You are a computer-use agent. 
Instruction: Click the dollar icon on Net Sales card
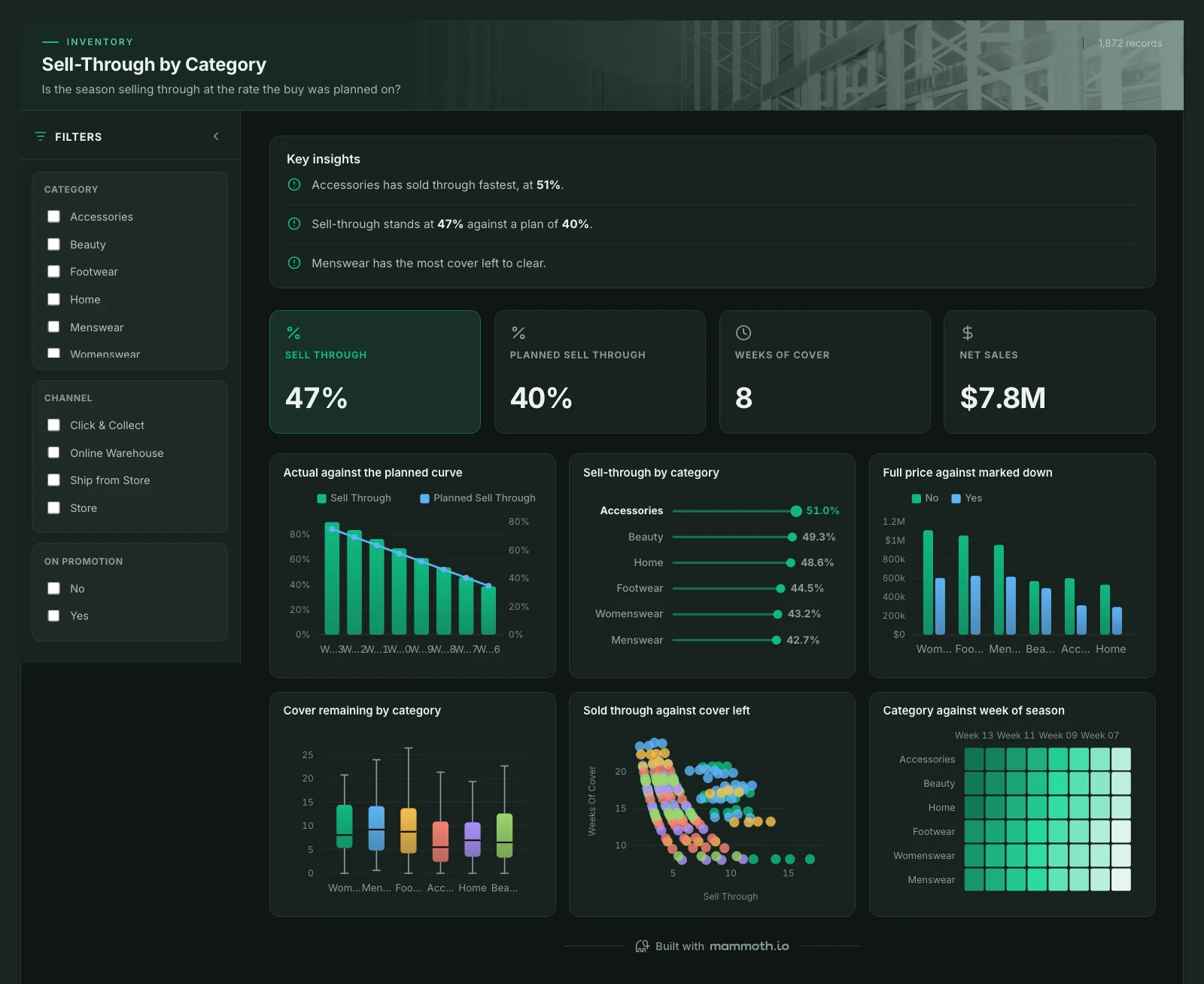(968, 333)
